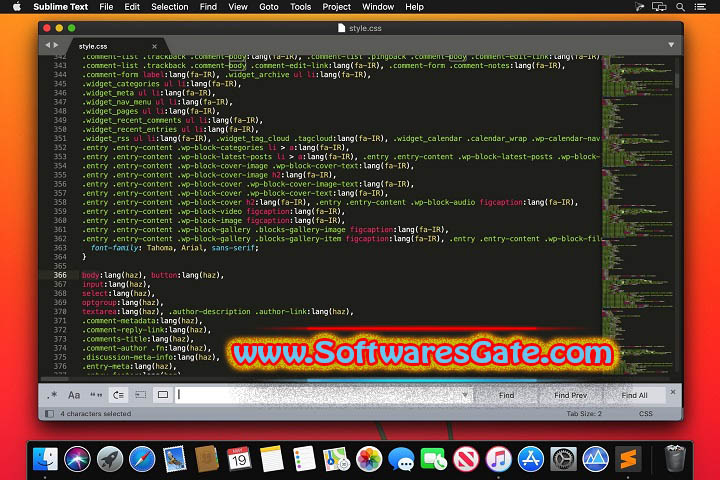Screen dimensions: 720x480
Task: Open Tab Size: 2 setting
Action: 584,413
